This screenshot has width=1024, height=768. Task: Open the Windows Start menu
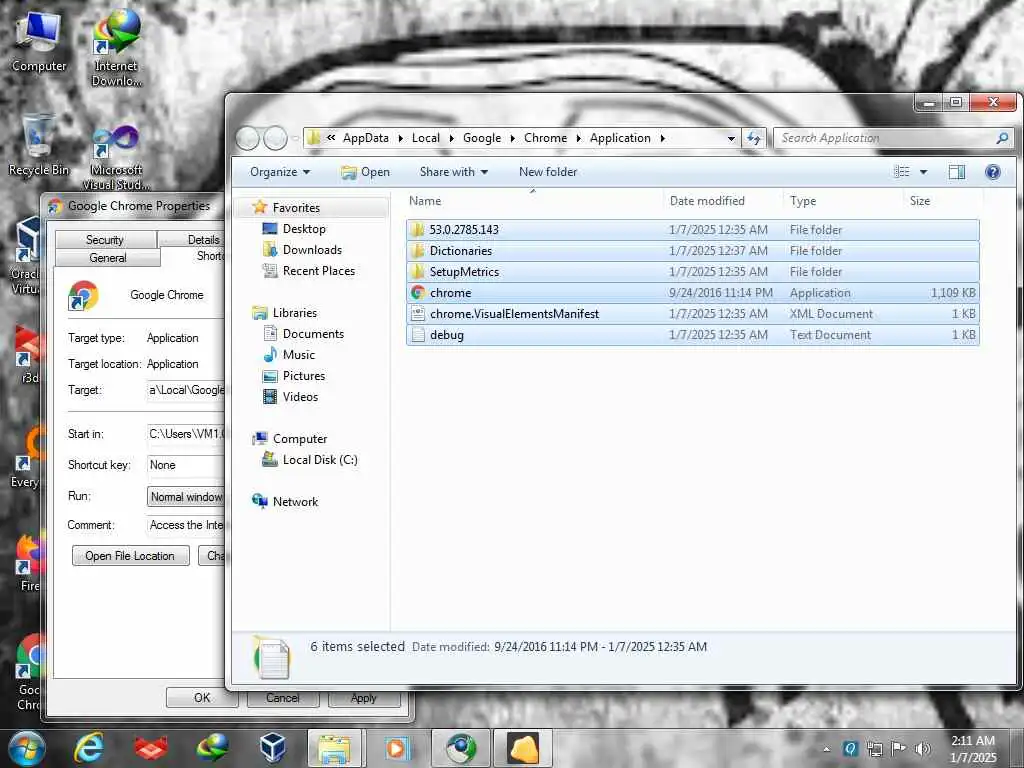tap(27, 748)
